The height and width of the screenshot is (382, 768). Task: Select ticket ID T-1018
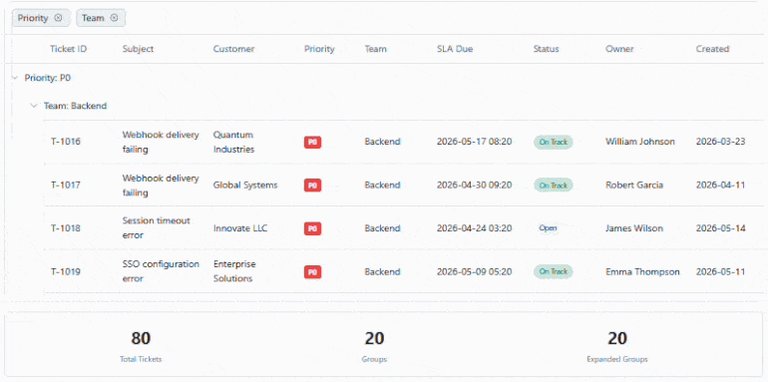[66, 228]
